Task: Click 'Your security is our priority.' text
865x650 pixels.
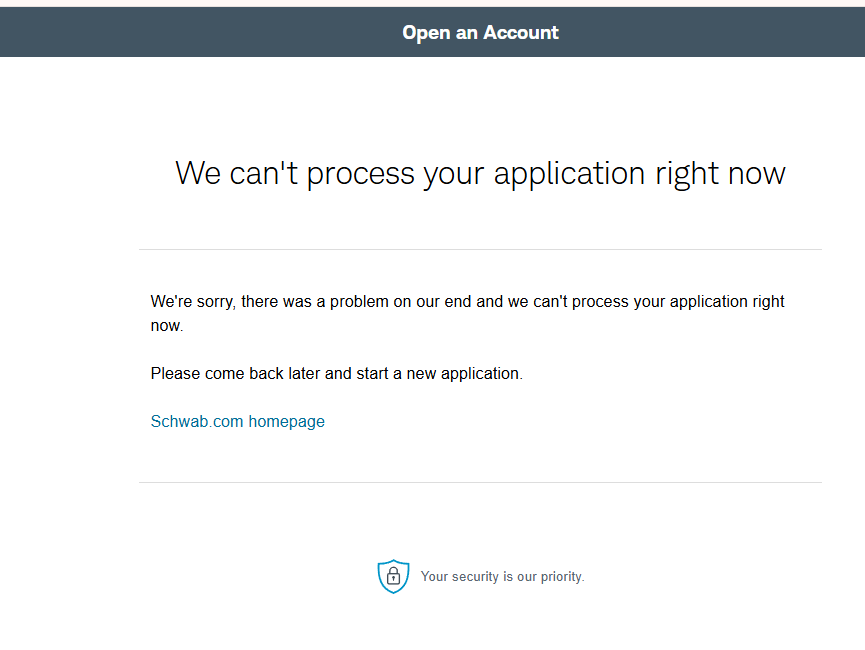Action: point(502,577)
